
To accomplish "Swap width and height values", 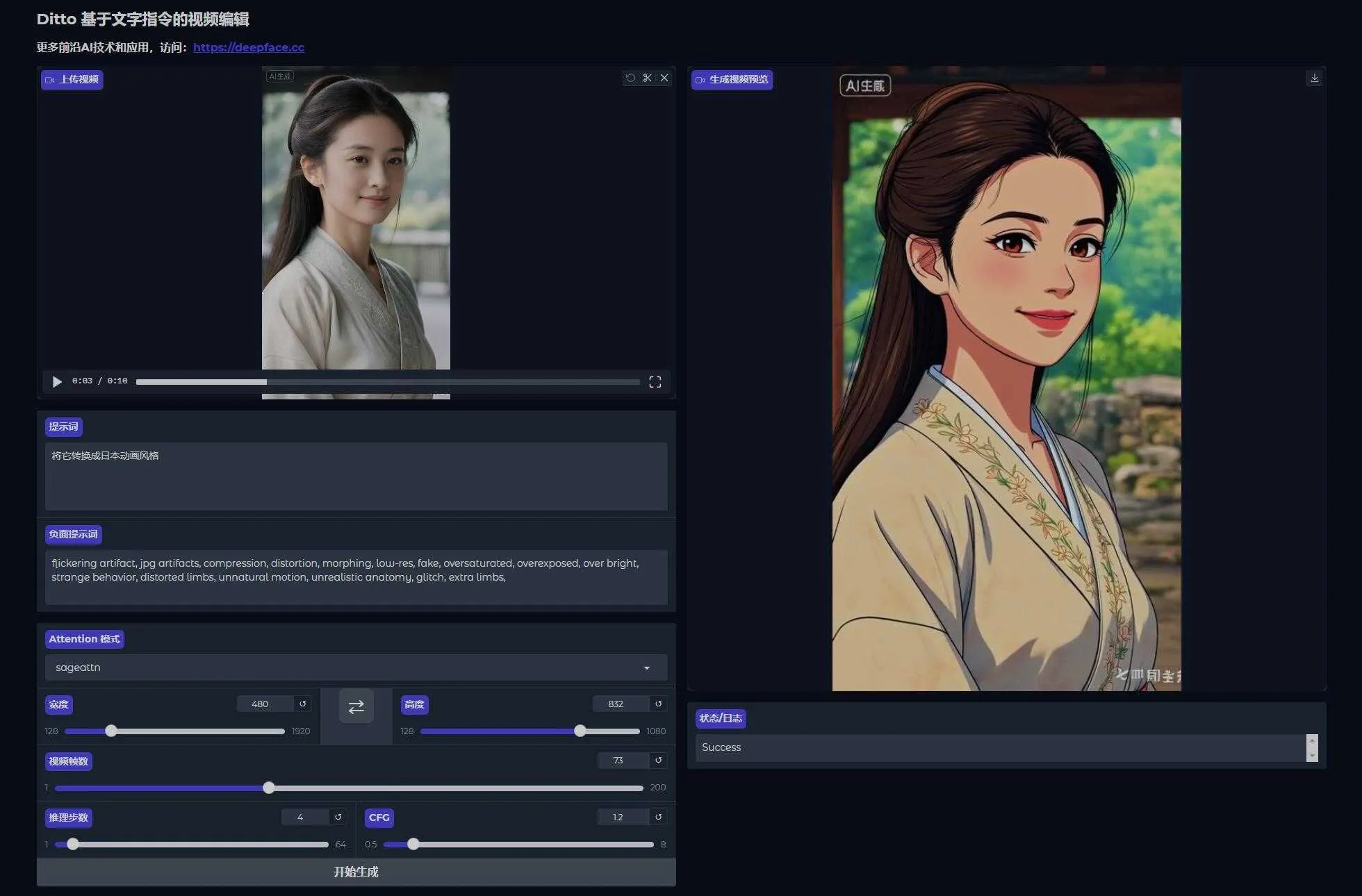I will coord(356,706).
